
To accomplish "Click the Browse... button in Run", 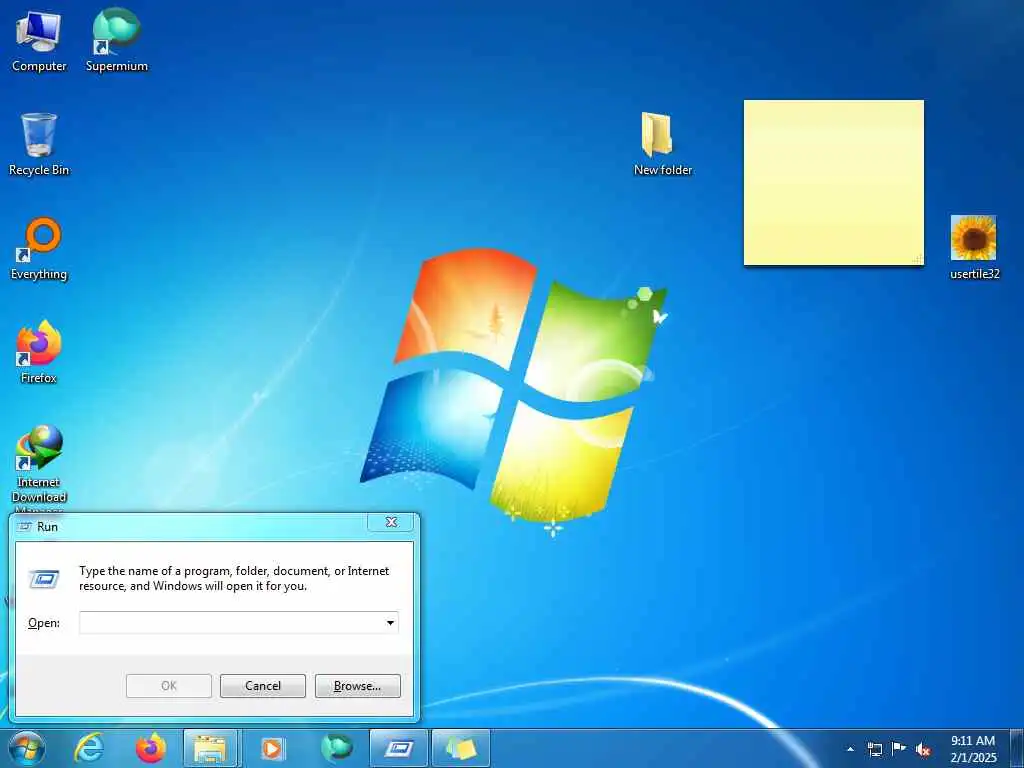I will pyautogui.click(x=357, y=686).
